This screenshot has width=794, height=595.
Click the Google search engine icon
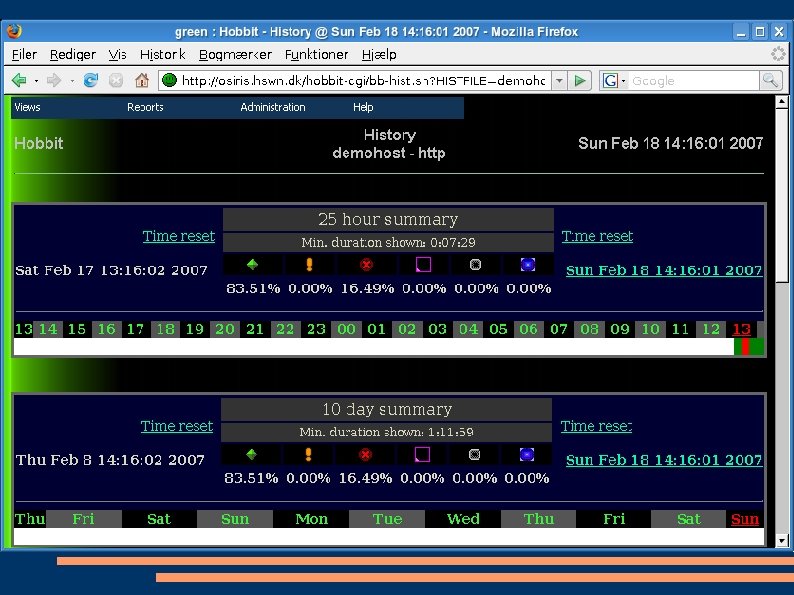point(610,81)
